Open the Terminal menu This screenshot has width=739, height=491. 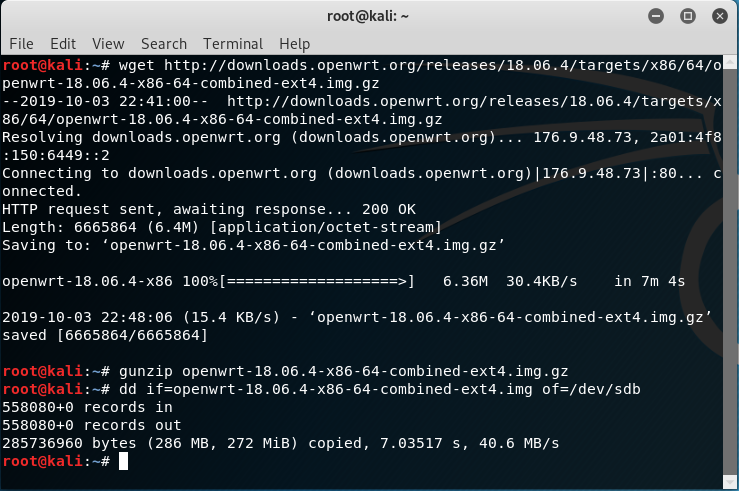(x=233, y=44)
